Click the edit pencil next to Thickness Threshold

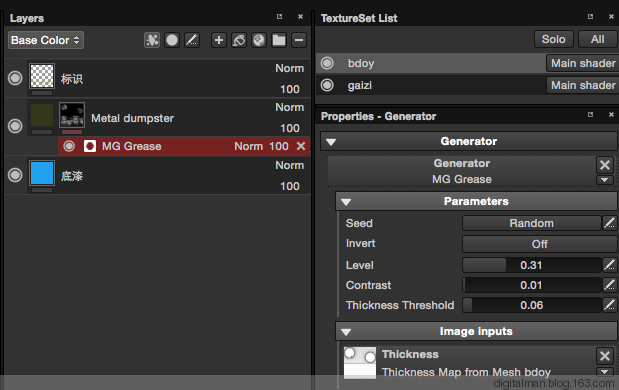pos(610,305)
